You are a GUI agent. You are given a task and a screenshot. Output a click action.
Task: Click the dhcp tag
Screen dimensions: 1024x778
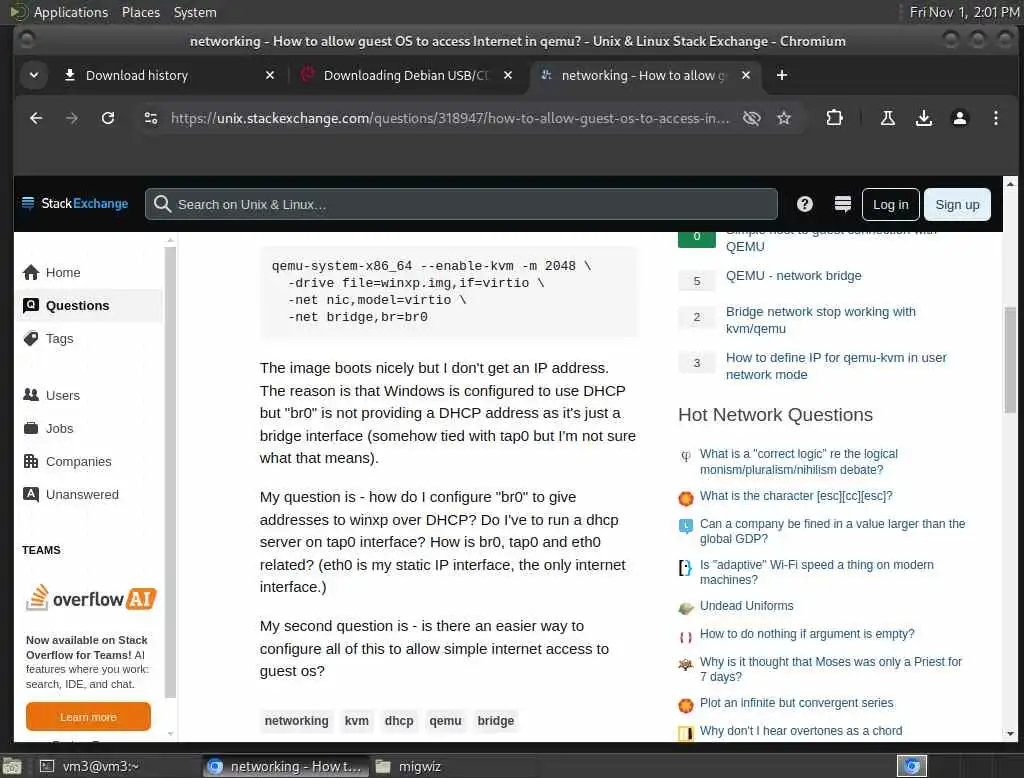(399, 721)
